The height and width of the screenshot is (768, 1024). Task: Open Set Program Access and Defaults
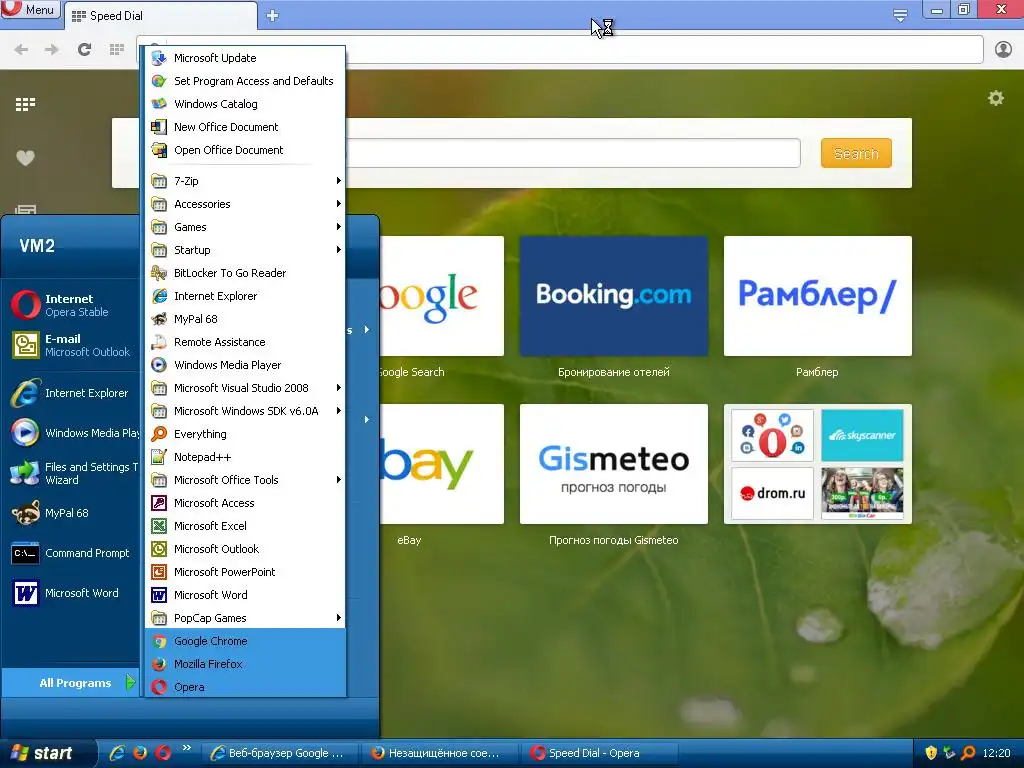pyautogui.click(x=245, y=81)
